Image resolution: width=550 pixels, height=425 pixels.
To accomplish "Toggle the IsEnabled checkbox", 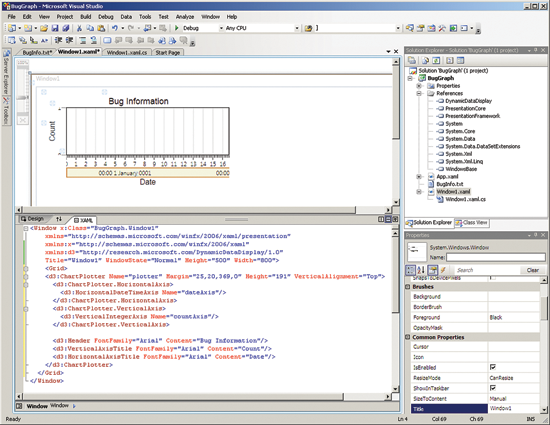I will (x=493, y=367).
